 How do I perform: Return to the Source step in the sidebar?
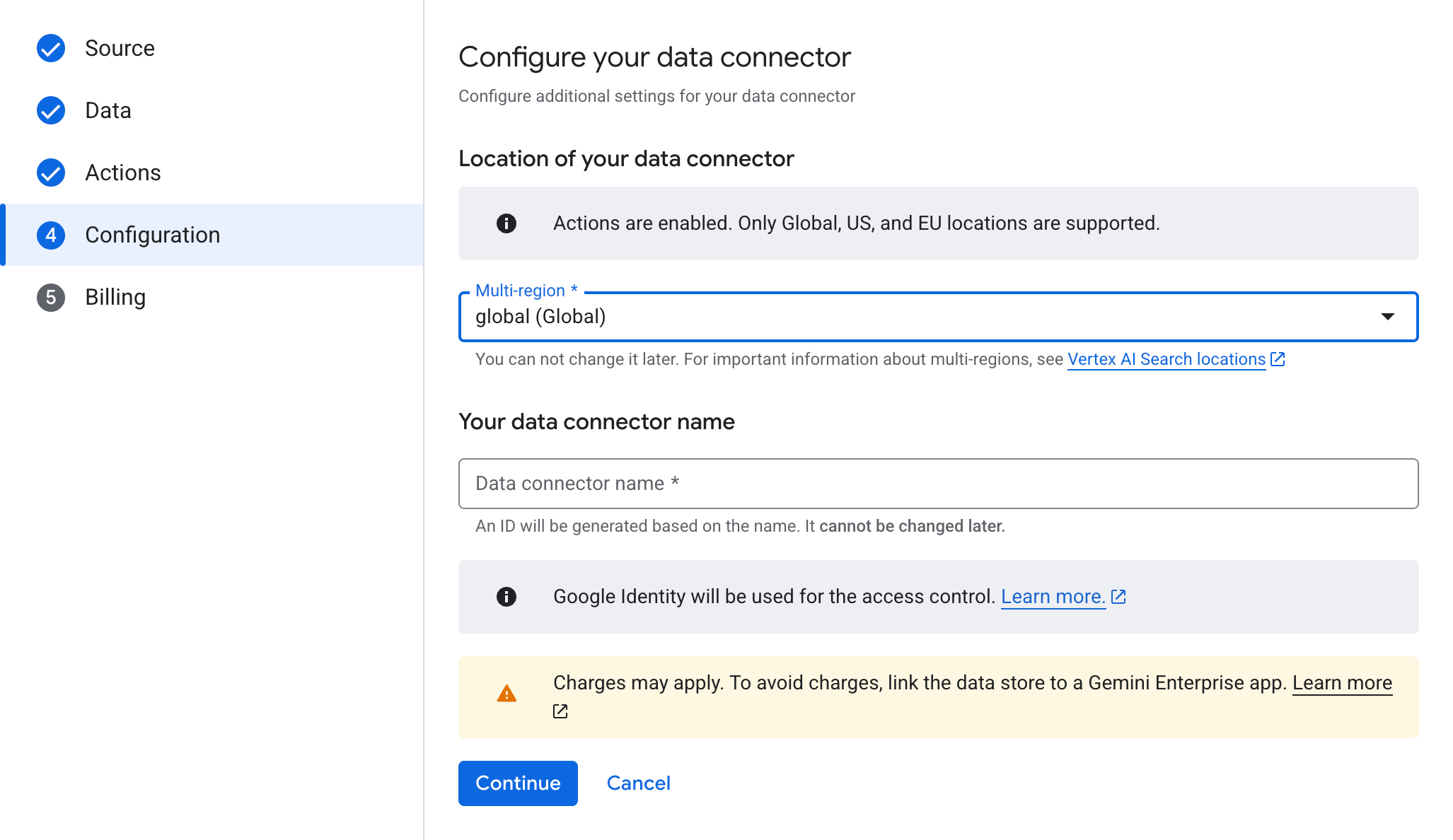pyautogui.click(x=120, y=48)
